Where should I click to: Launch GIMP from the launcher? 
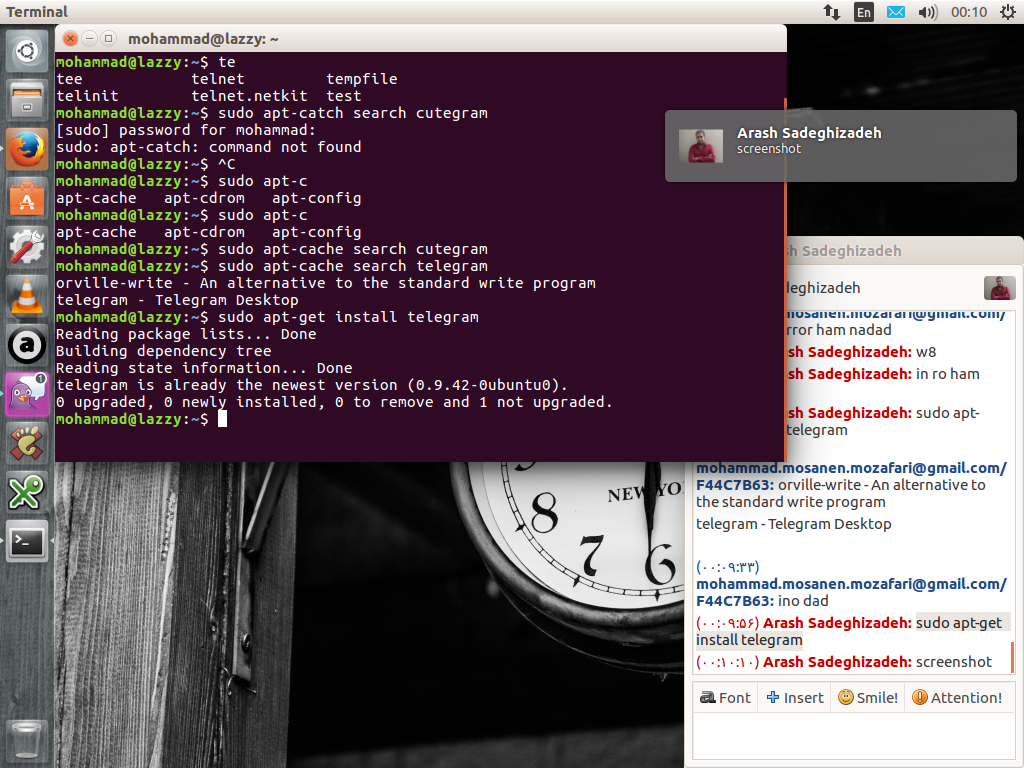[27, 443]
